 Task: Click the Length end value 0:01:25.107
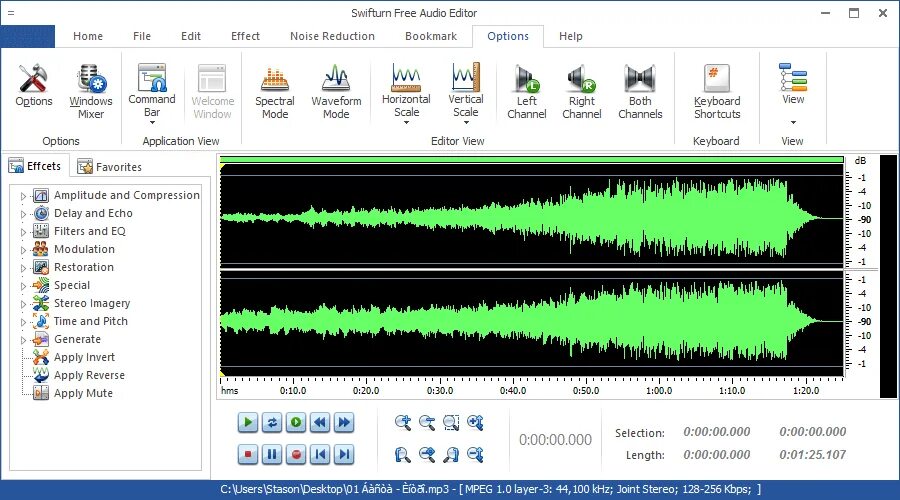(812, 455)
